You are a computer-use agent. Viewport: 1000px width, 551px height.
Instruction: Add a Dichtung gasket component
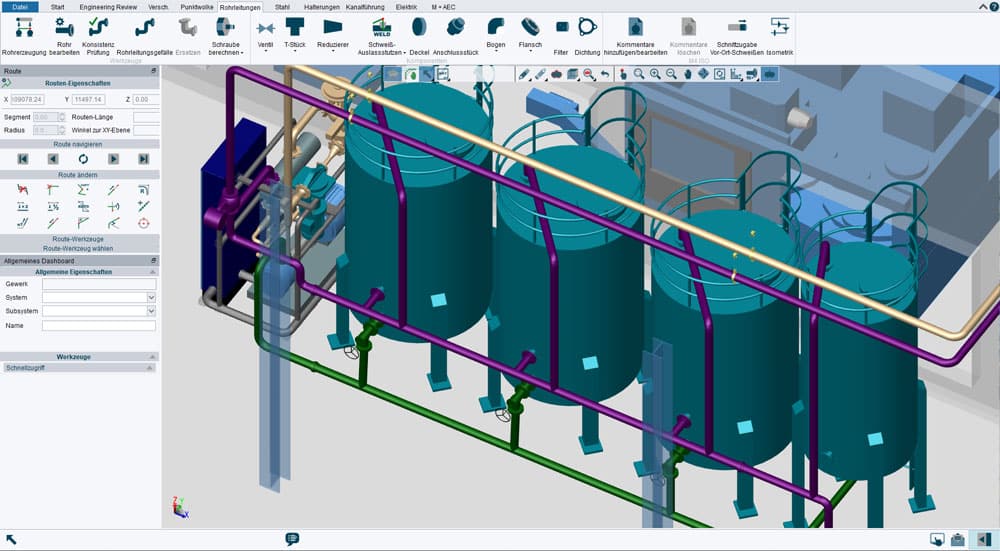pos(587,36)
